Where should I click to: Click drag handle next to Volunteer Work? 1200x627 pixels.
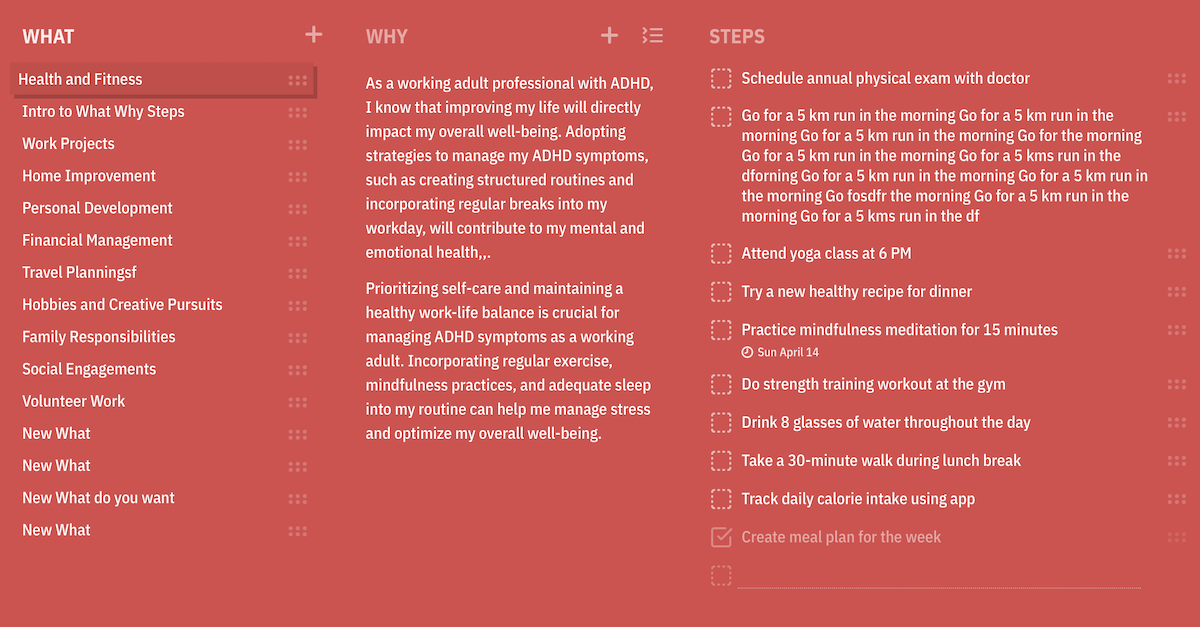[297, 401]
